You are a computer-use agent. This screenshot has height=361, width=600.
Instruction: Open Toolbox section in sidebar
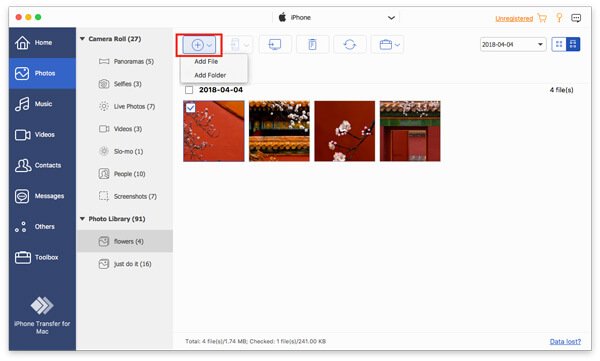point(42,257)
